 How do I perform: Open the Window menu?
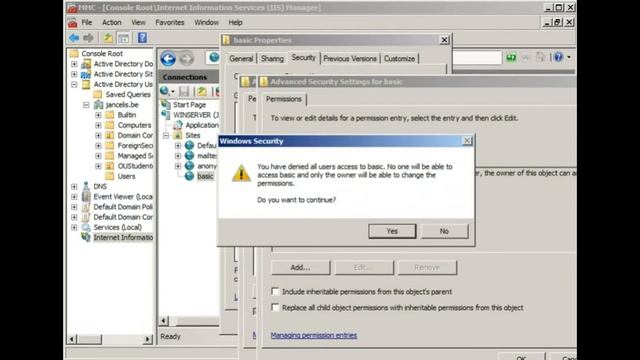pos(206,22)
